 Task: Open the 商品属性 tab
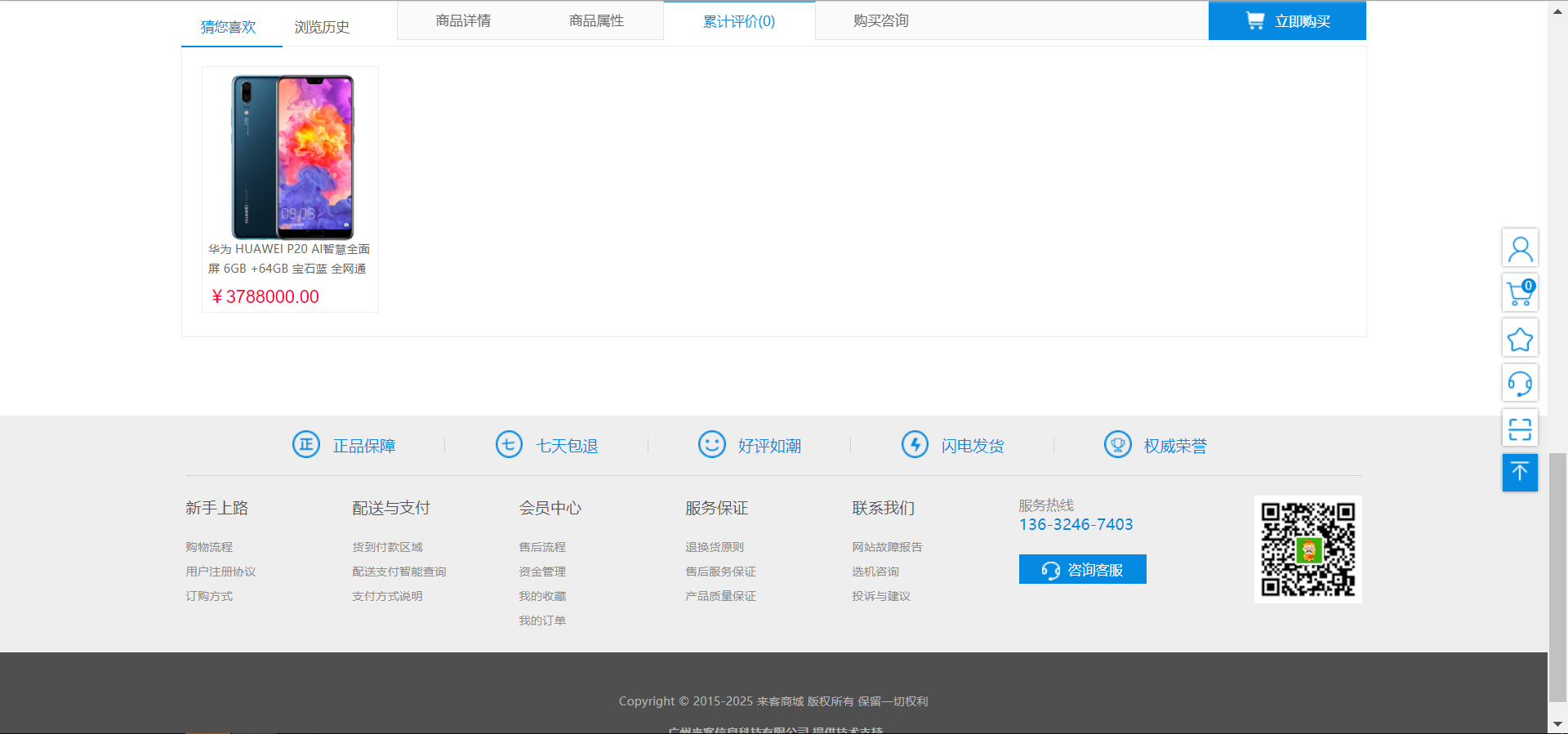tap(596, 20)
